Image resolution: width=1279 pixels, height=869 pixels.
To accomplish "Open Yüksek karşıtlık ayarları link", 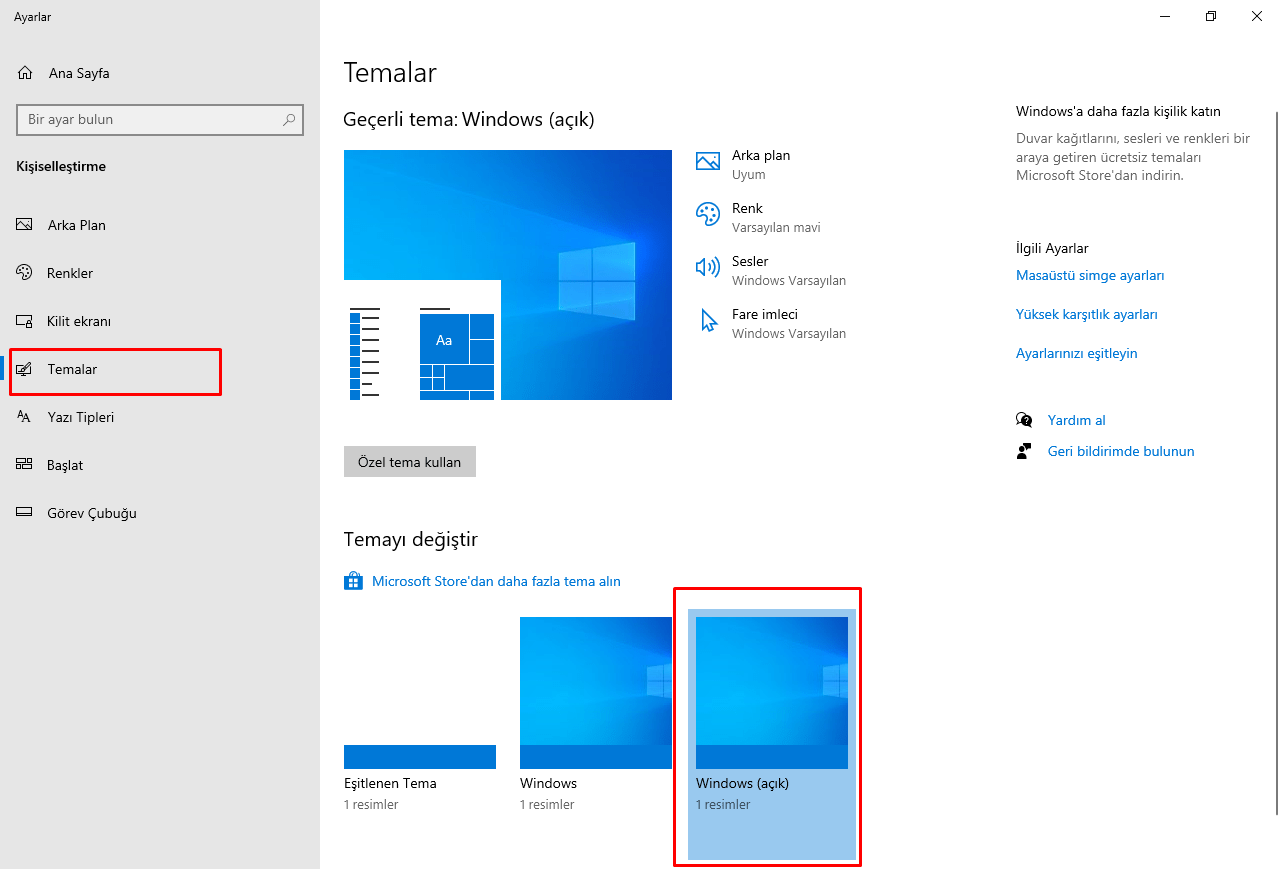I will point(1087,314).
